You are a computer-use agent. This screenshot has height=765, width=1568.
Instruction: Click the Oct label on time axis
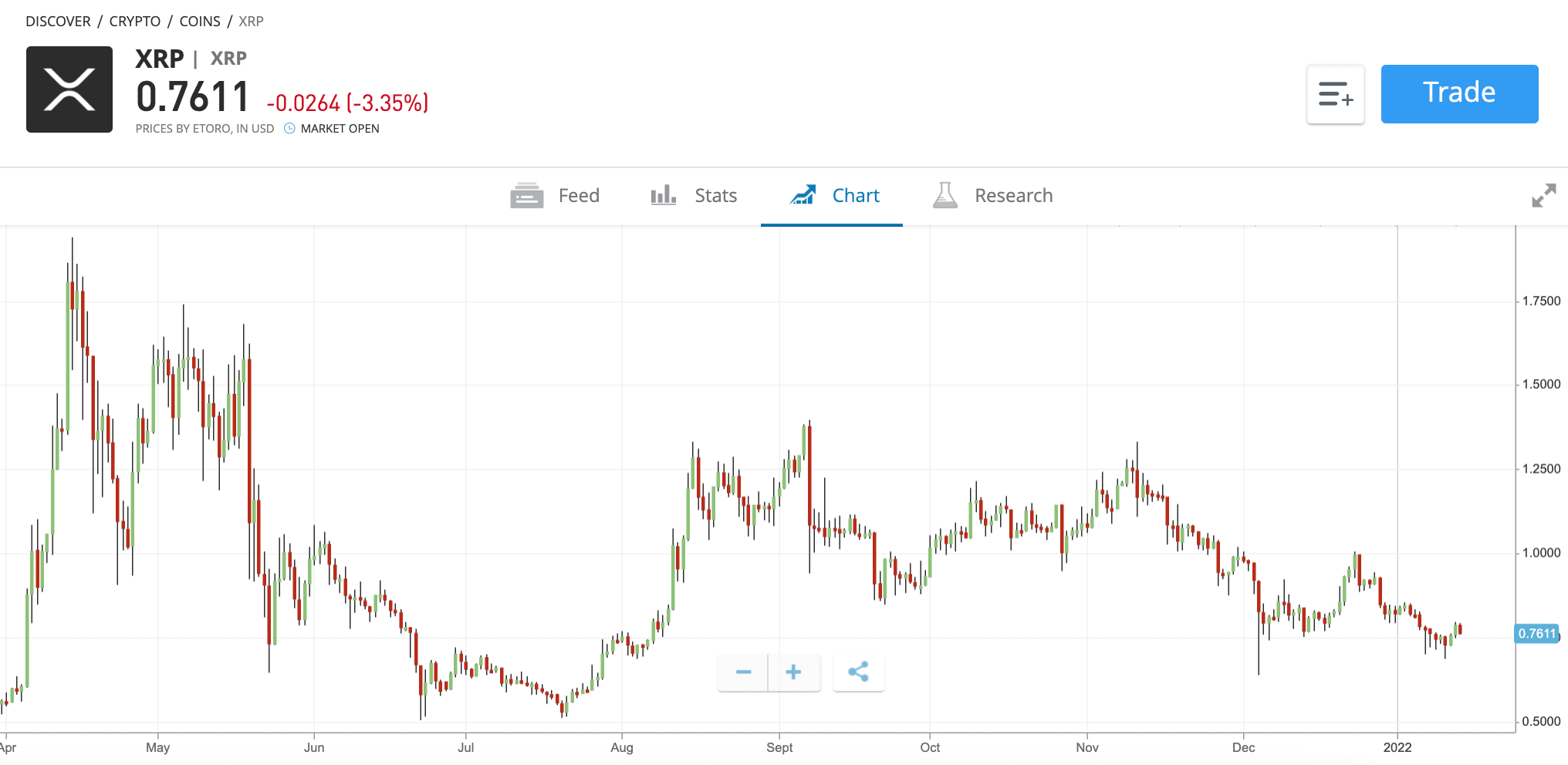click(930, 747)
